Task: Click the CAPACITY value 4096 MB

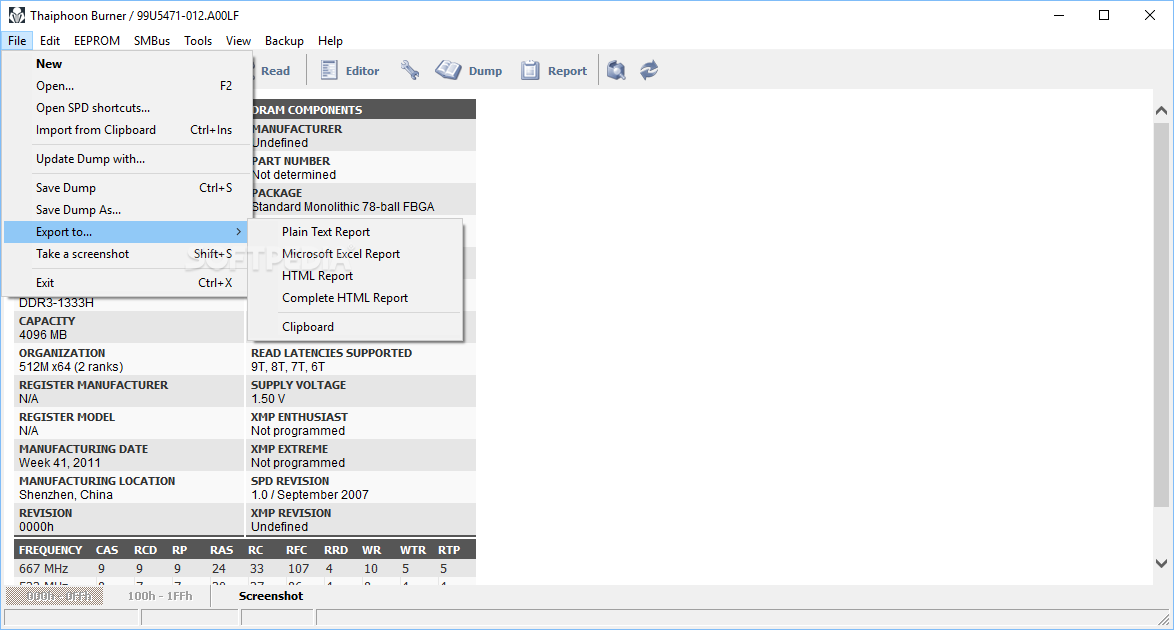Action: pos(43,335)
